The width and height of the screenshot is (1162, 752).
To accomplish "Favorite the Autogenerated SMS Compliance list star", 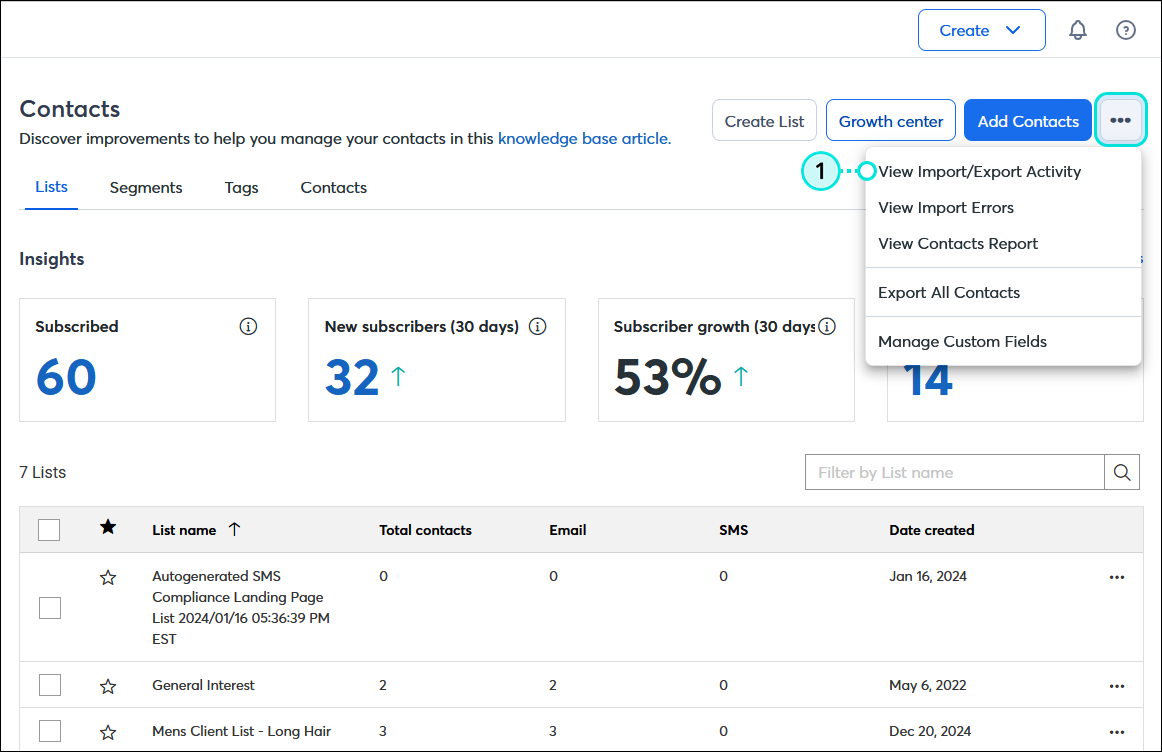I will (x=108, y=577).
